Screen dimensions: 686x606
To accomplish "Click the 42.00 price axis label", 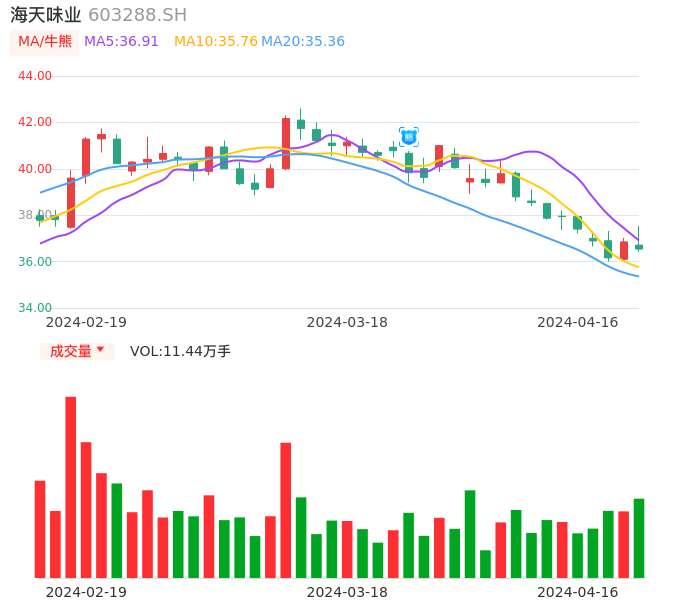I will pyautogui.click(x=35, y=122).
